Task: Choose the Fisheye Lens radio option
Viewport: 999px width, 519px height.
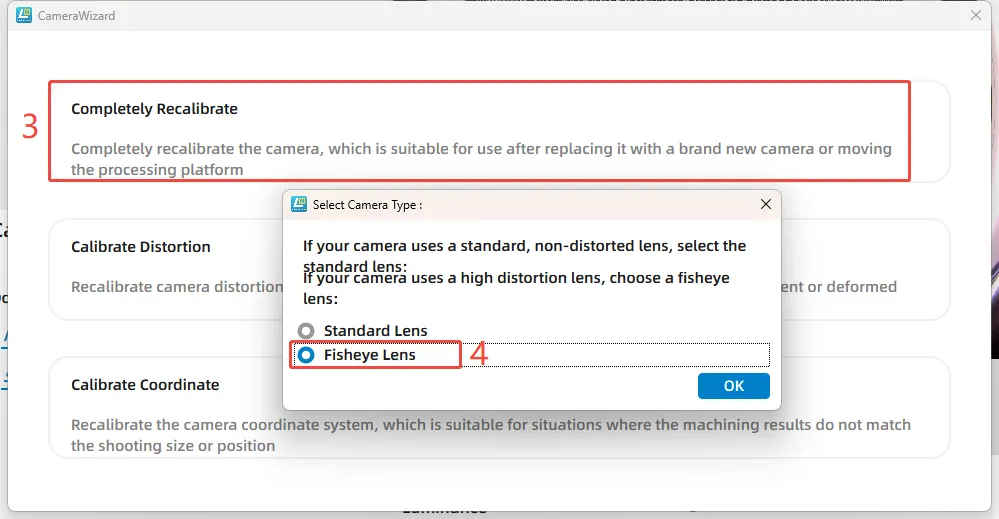Action: click(306, 355)
